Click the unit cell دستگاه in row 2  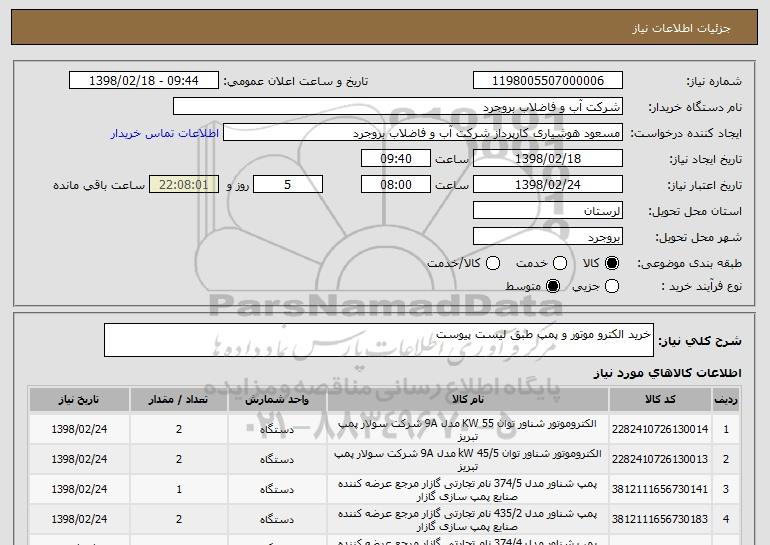pos(277,459)
